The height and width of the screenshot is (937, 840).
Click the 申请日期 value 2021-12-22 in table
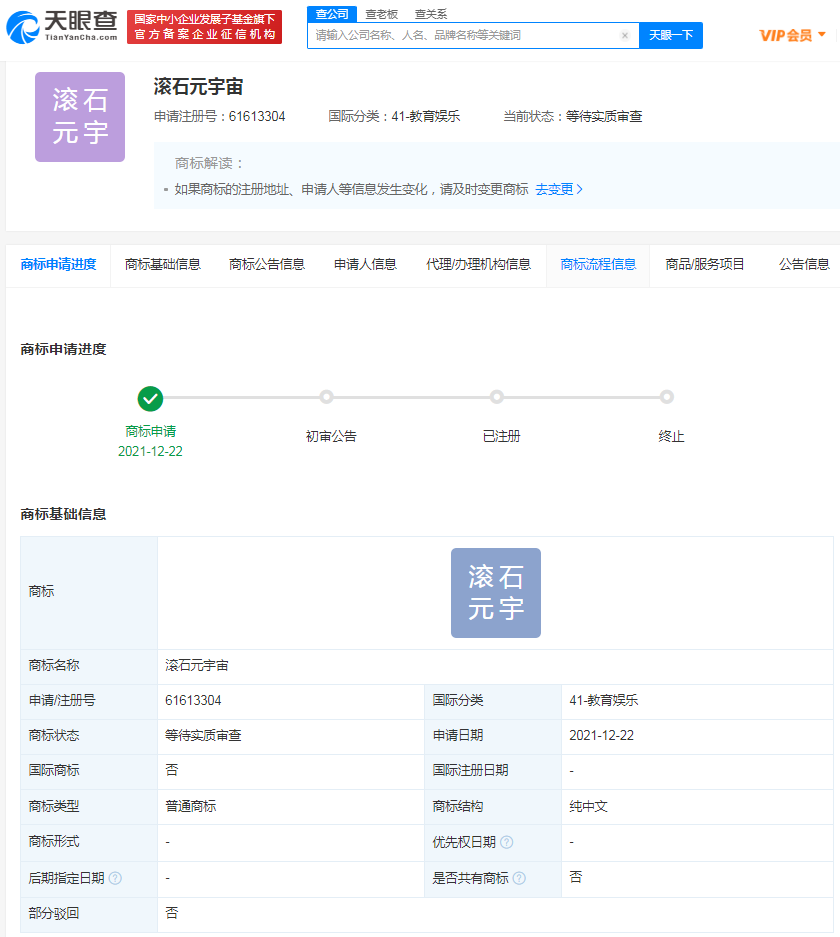602,736
